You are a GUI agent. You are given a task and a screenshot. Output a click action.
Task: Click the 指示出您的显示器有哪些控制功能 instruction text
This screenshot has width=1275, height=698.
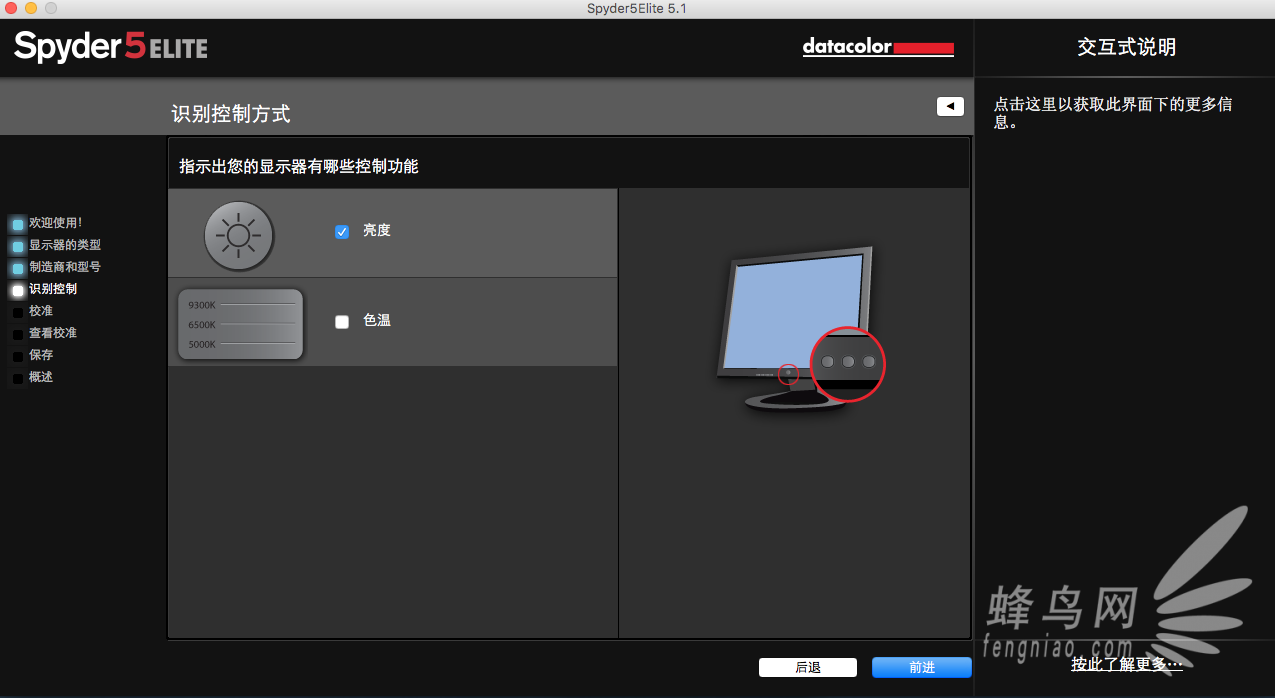coord(299,166)
